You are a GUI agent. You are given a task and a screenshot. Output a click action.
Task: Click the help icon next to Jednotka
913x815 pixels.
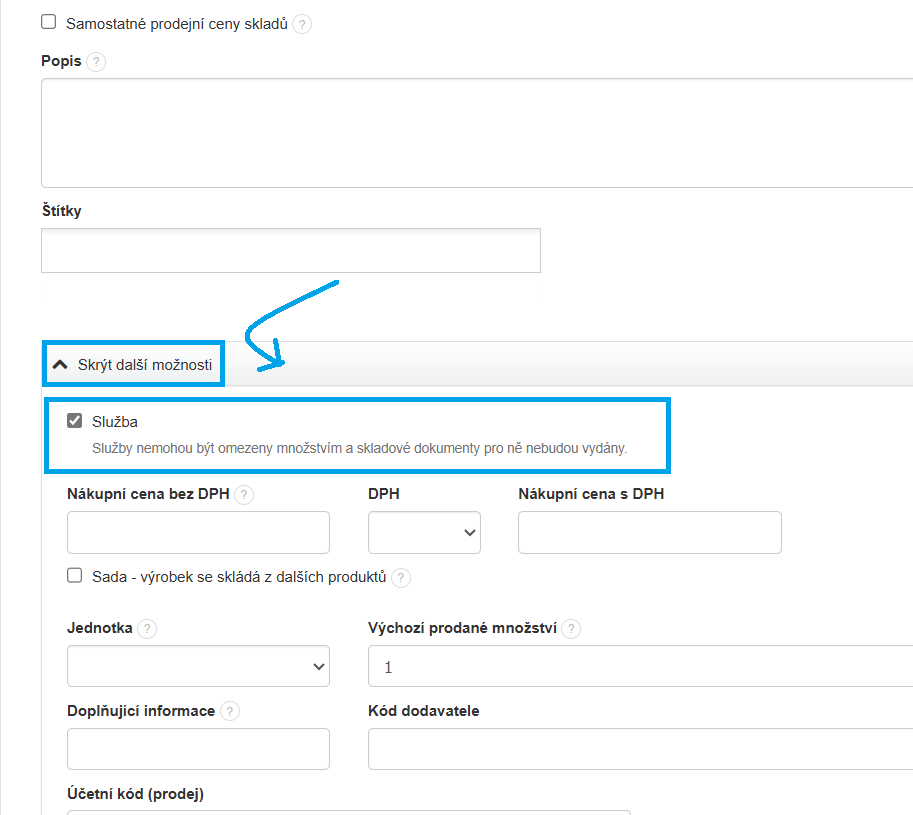click(x=147, y=629)
